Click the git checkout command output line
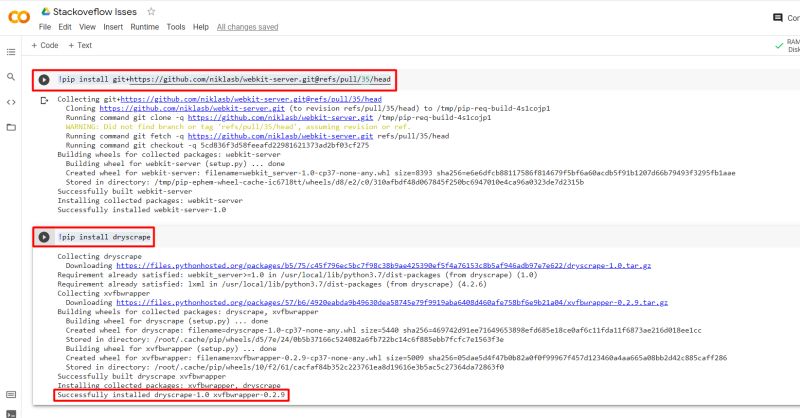This screenshot has height=418, width=800. tap(217, 145)
